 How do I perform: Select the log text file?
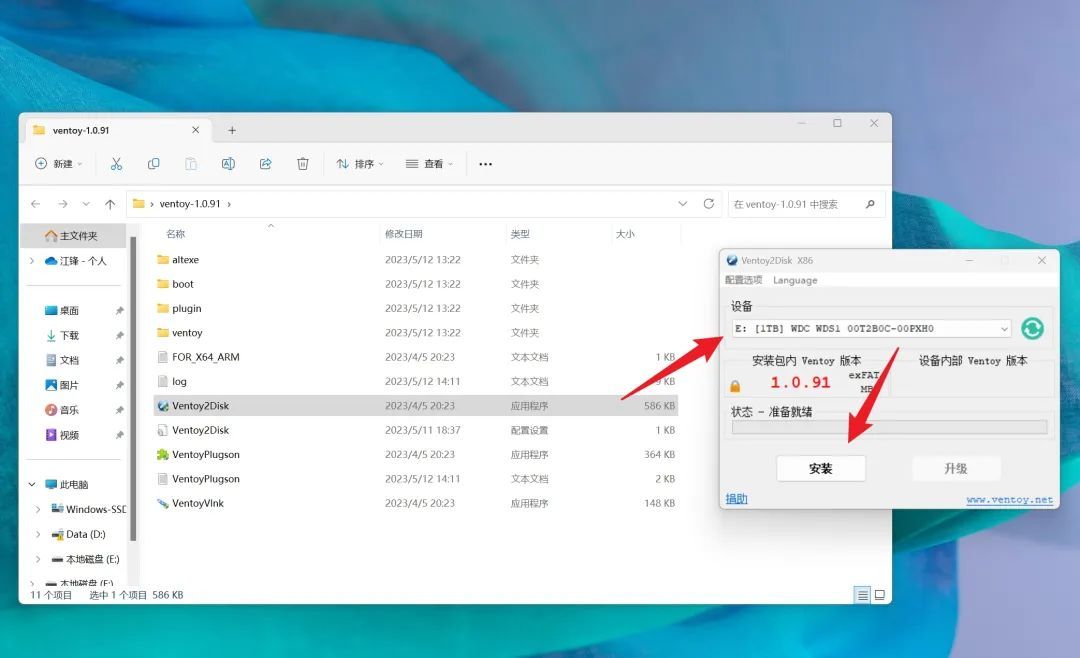(416, 382)
